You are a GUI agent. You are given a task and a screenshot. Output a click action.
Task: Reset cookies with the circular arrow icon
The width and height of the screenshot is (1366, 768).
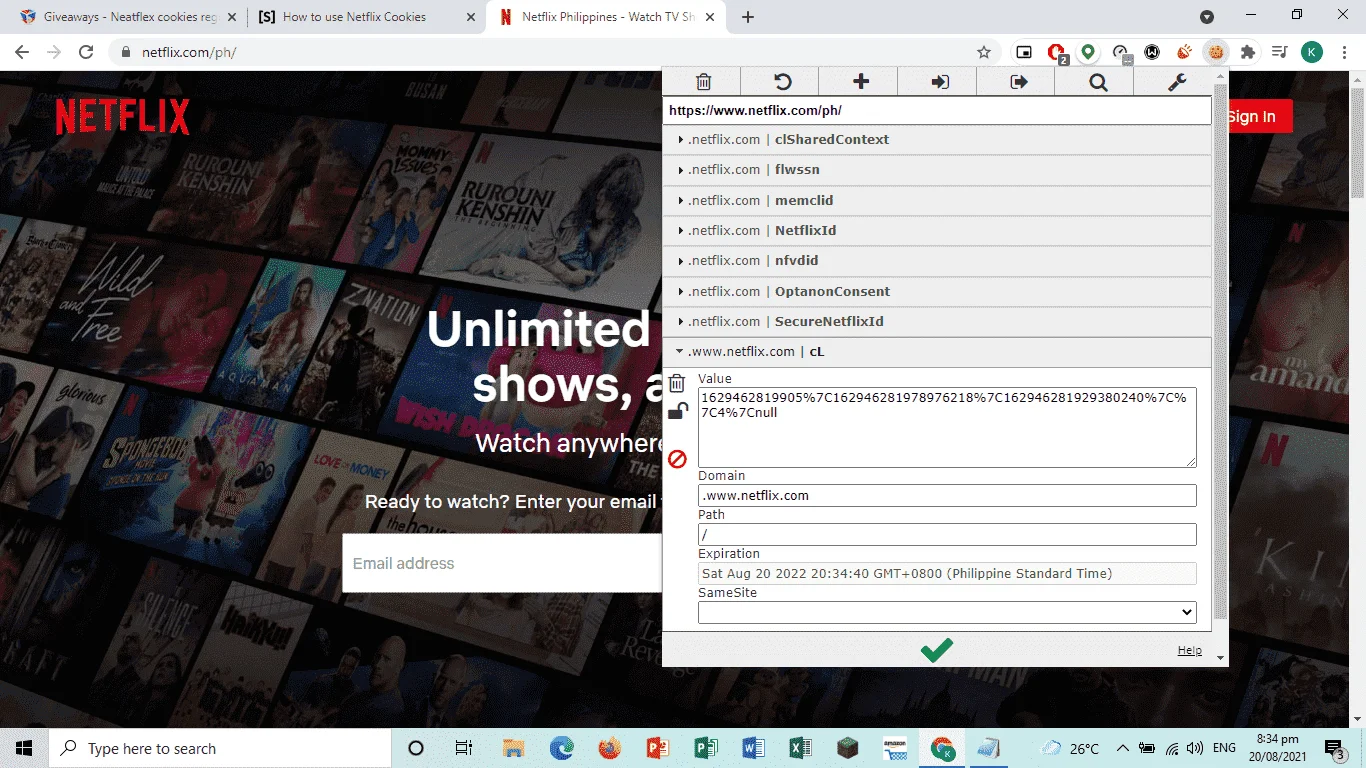click(x=782, y=82)
